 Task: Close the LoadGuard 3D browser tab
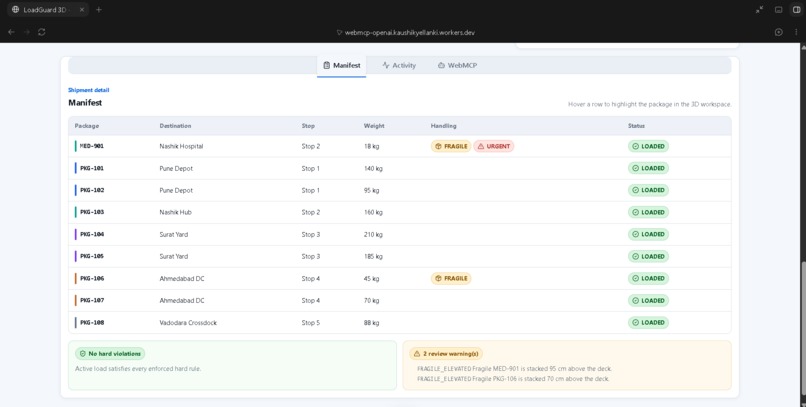pos(82,10)
